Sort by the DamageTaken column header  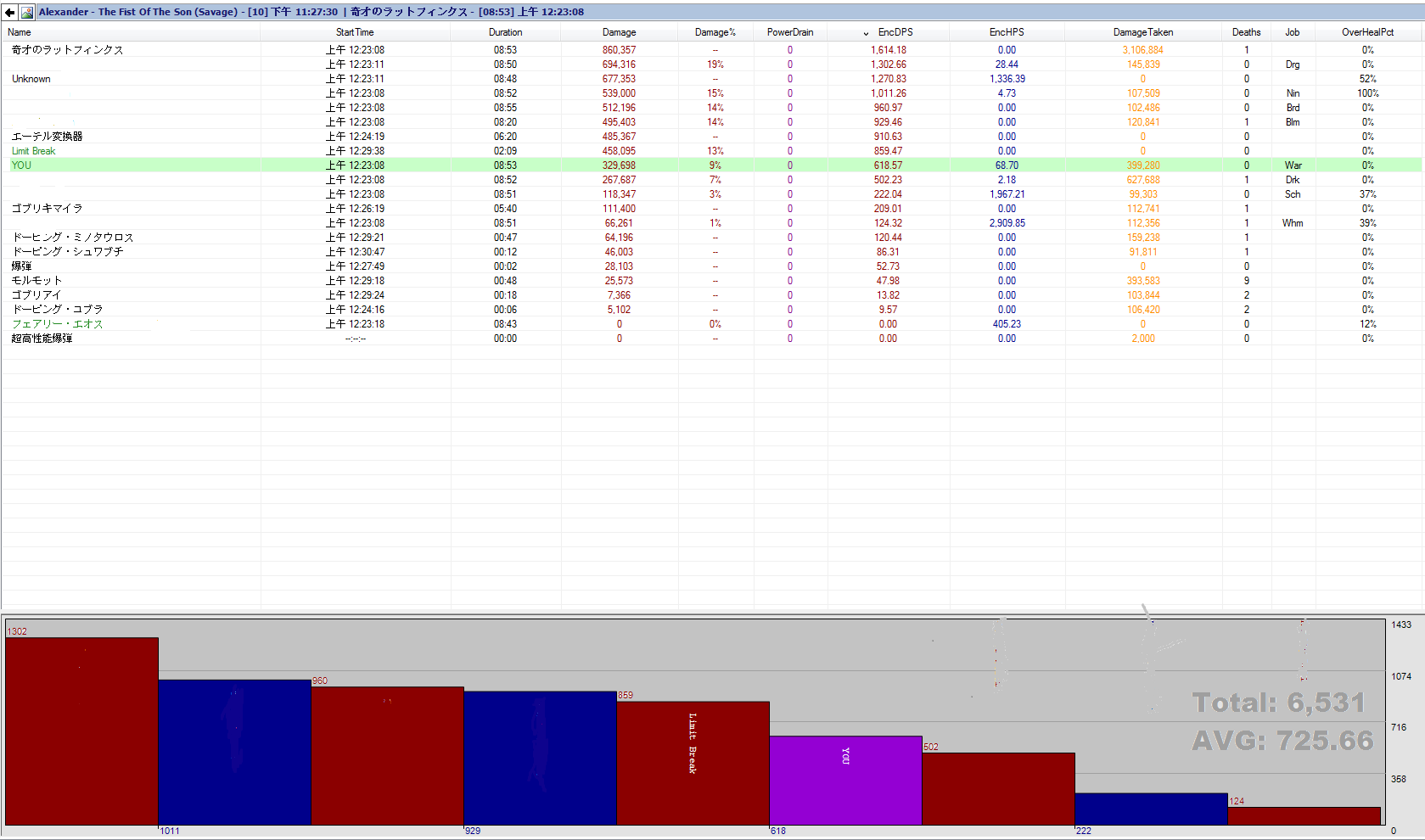point(1143,32)
